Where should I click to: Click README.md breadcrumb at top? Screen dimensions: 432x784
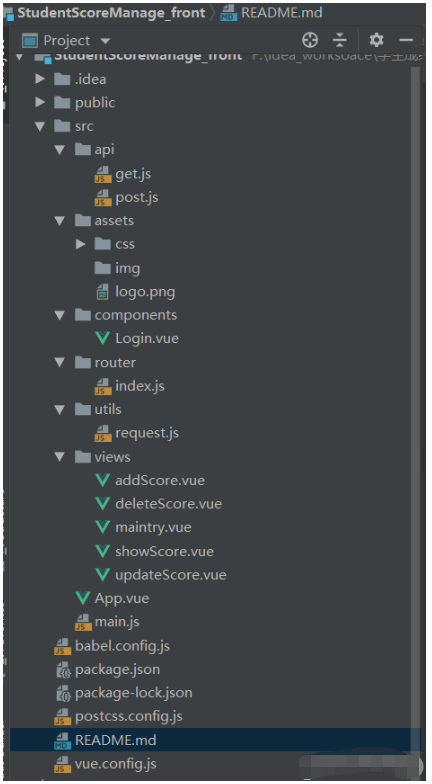282,12
